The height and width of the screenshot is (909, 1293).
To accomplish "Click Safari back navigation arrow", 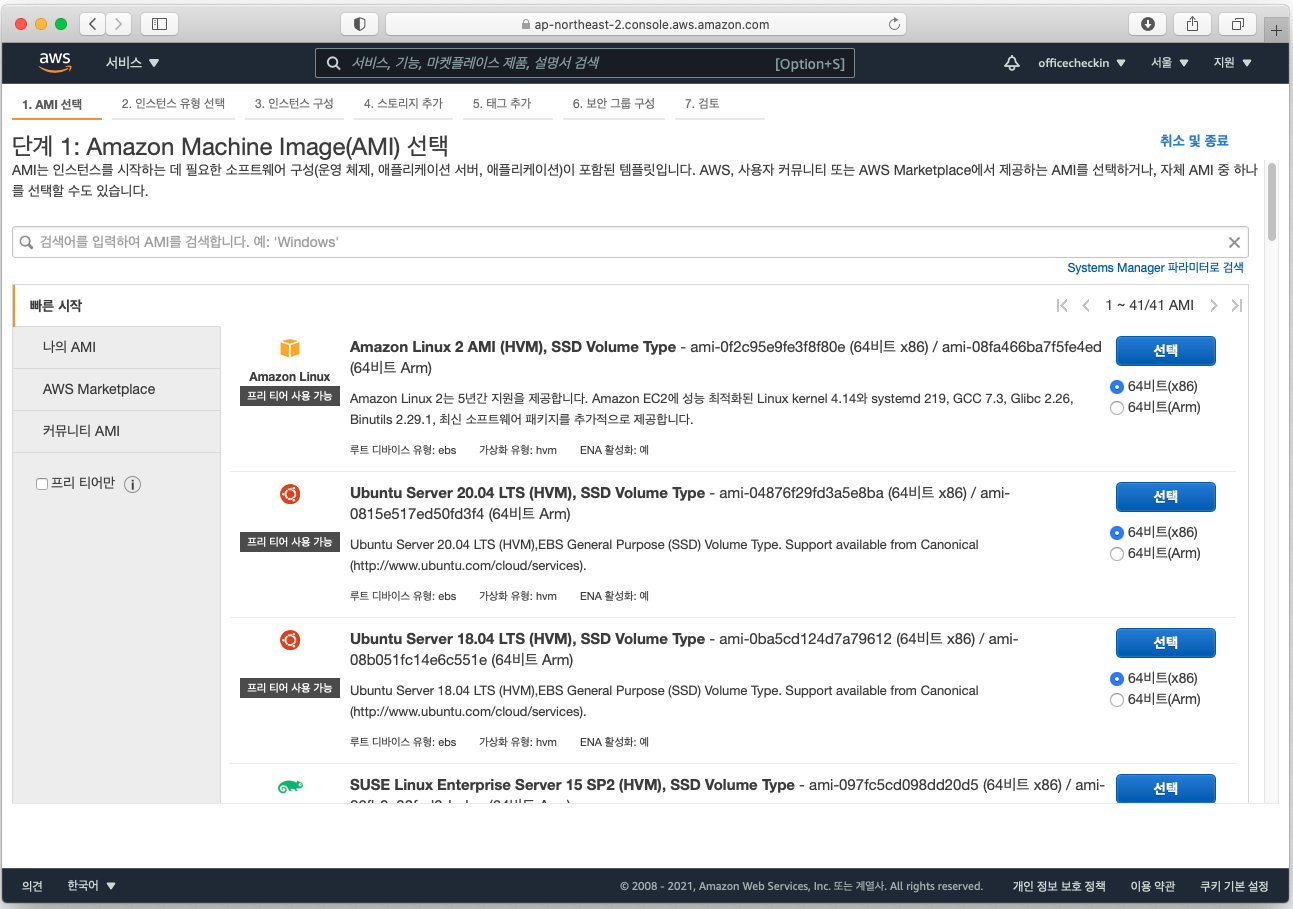I will pos(92,24).
